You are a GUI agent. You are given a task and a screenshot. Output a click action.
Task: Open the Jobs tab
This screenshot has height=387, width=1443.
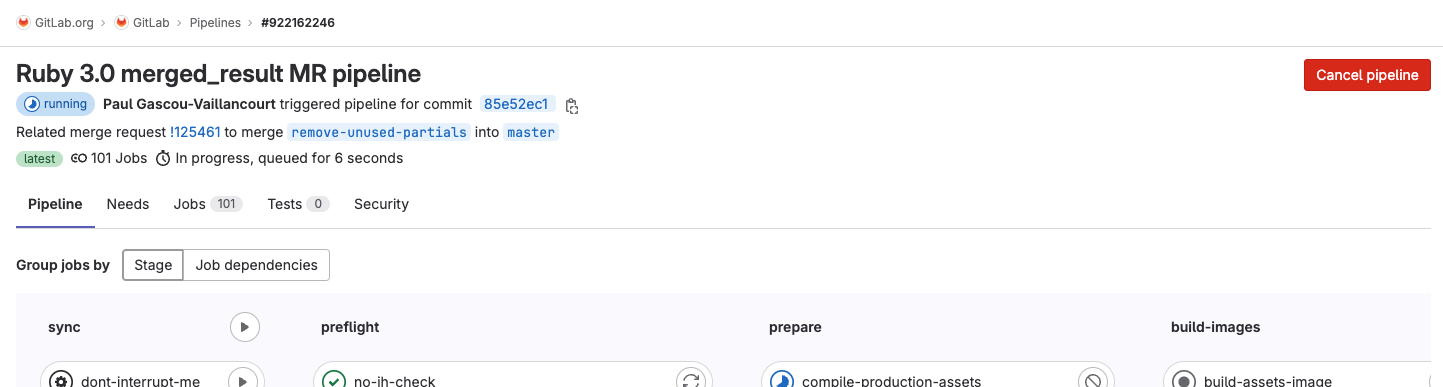(207, 204)
